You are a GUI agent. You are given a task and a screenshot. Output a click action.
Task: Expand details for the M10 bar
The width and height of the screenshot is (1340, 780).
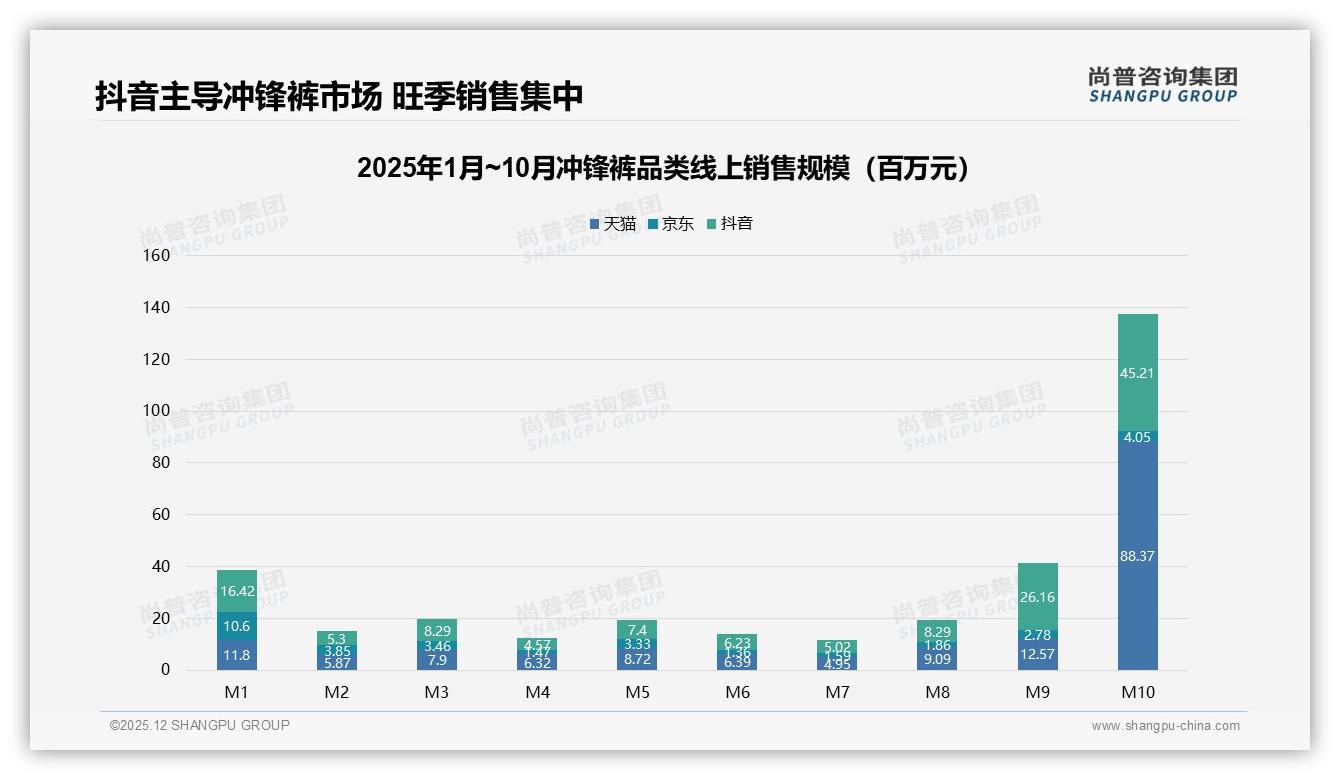pyautogui.click(x=1138, y=490)
